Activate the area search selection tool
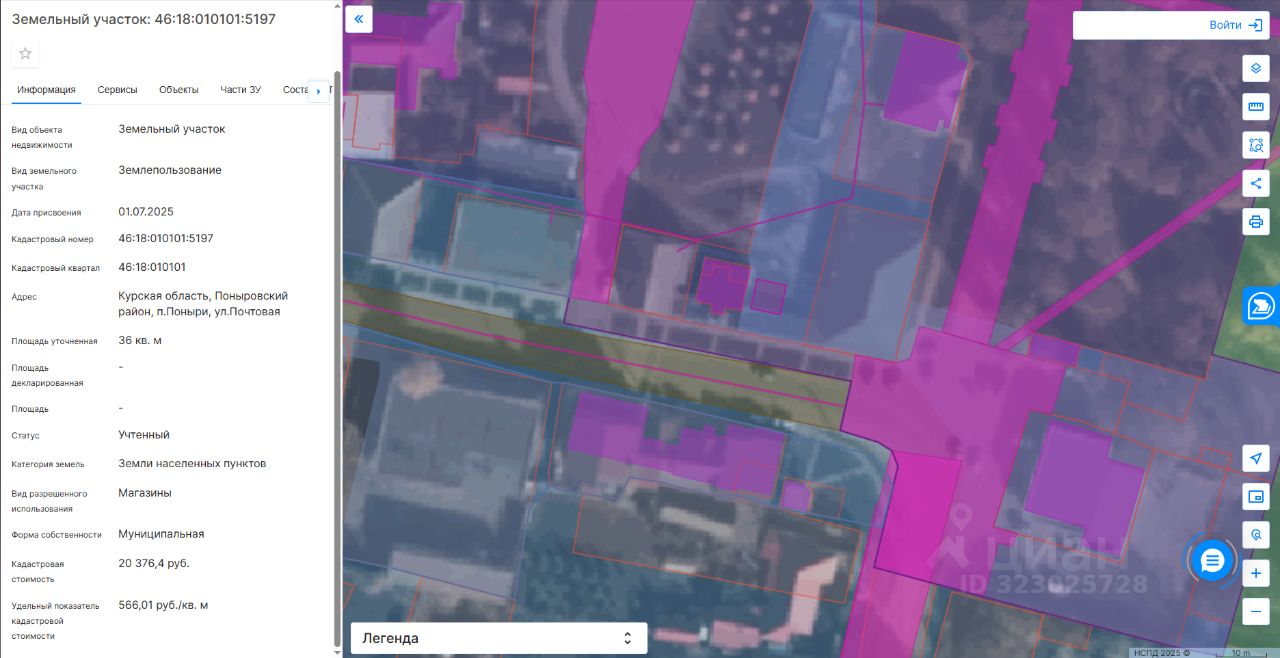Image resolution: width=1280 pixels, height=658 pixels. (1256, 145)
